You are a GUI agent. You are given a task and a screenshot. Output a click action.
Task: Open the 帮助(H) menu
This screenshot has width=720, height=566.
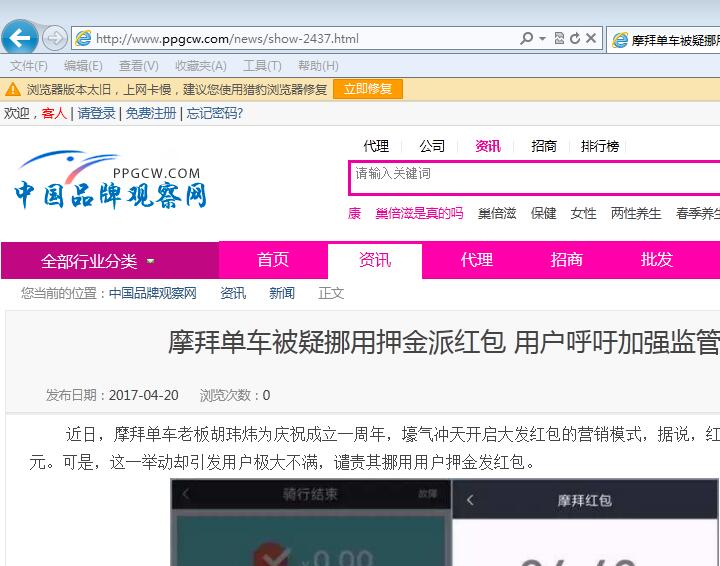point(318,66)
